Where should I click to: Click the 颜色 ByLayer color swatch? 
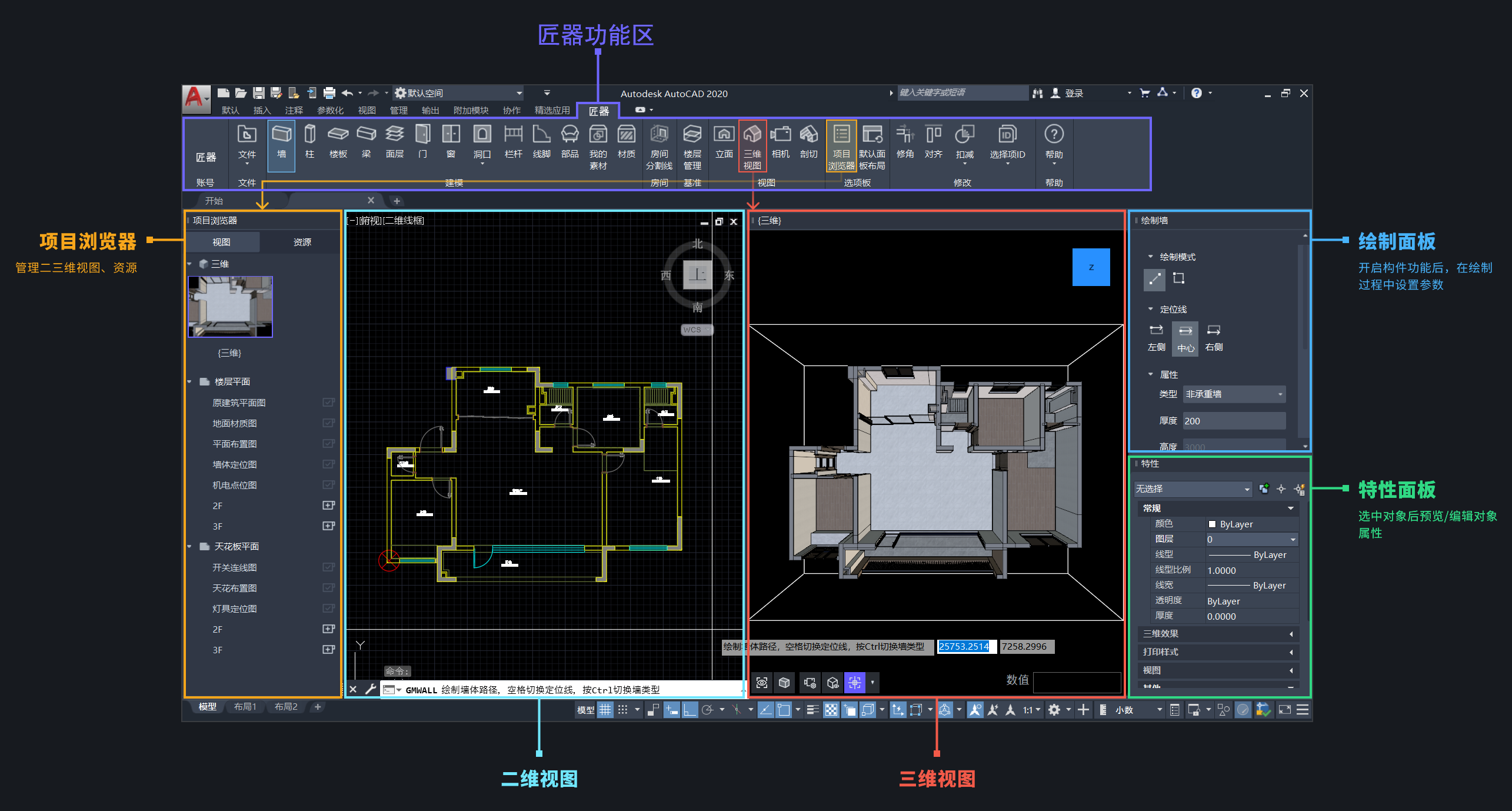point(1212,524)
